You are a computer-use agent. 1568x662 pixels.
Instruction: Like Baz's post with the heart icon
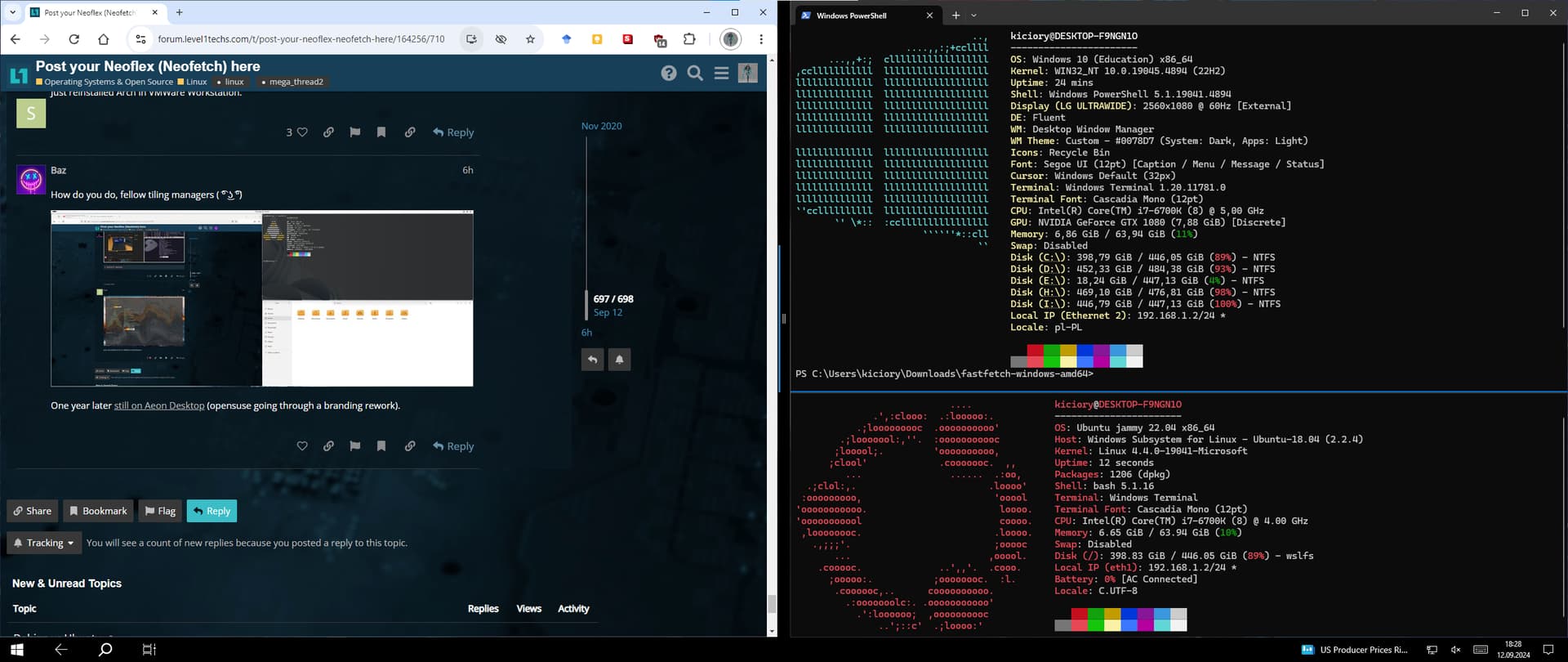302,446
